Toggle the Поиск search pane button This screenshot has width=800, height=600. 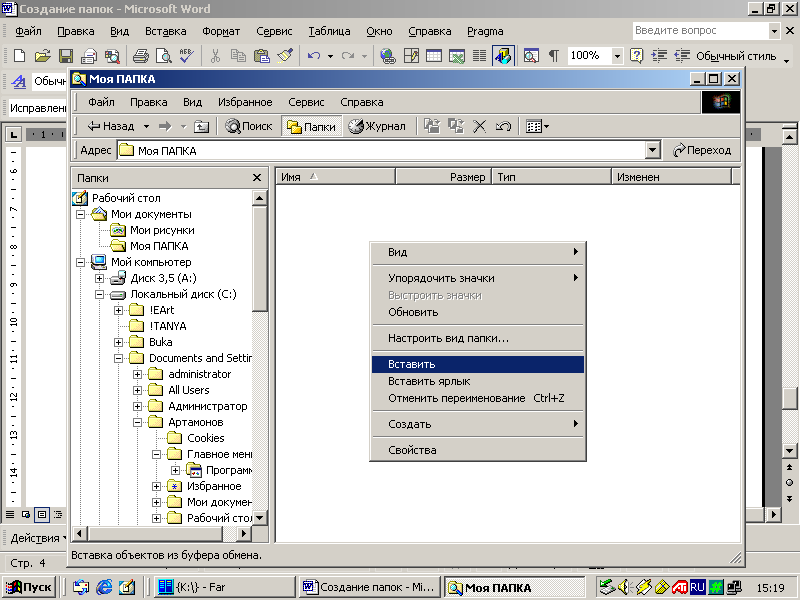248,126
